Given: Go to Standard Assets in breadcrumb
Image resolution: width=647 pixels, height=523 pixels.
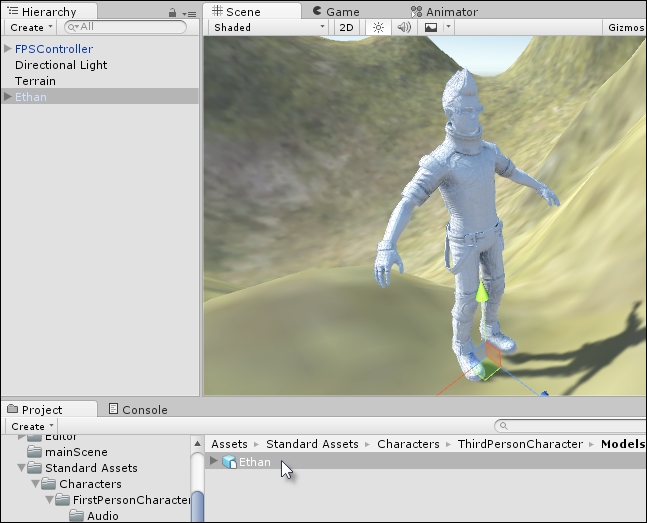Looking at the screenshot, I should 312,444.
